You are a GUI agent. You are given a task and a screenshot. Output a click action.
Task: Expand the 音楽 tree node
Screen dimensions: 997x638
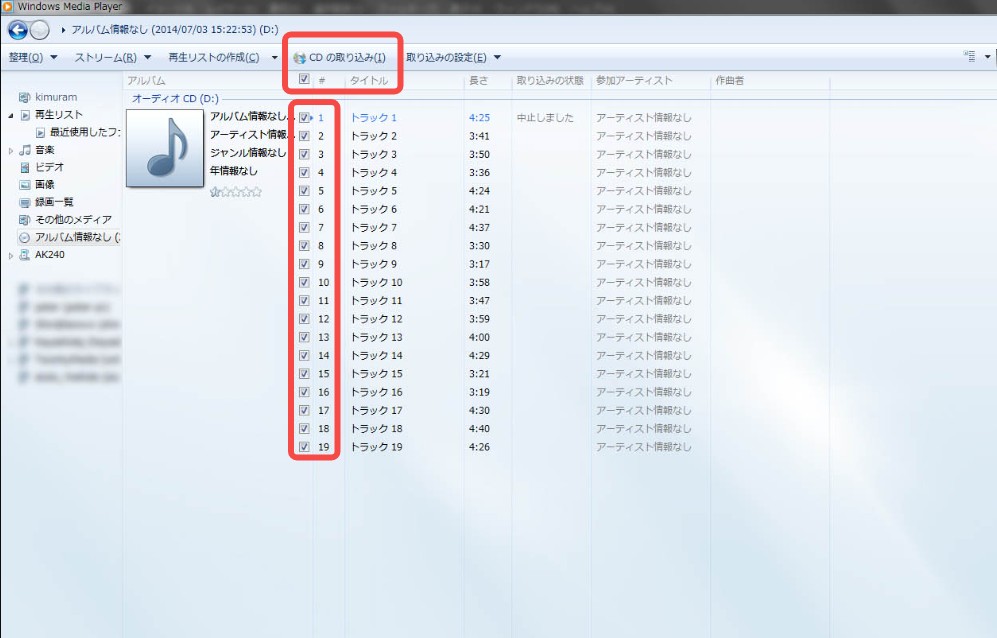tap(11, 151)
